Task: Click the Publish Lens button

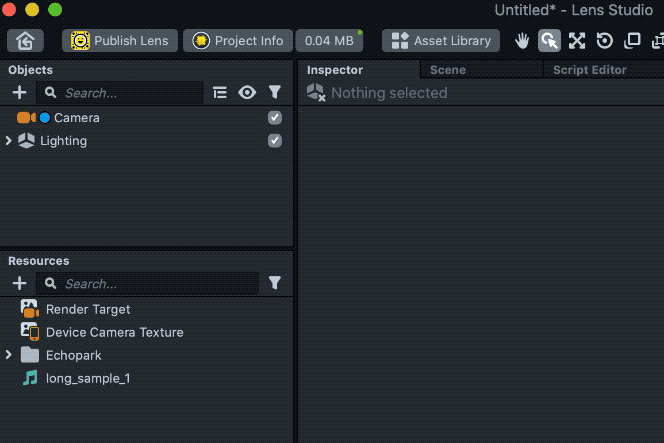Action: [x=120, y=41]
